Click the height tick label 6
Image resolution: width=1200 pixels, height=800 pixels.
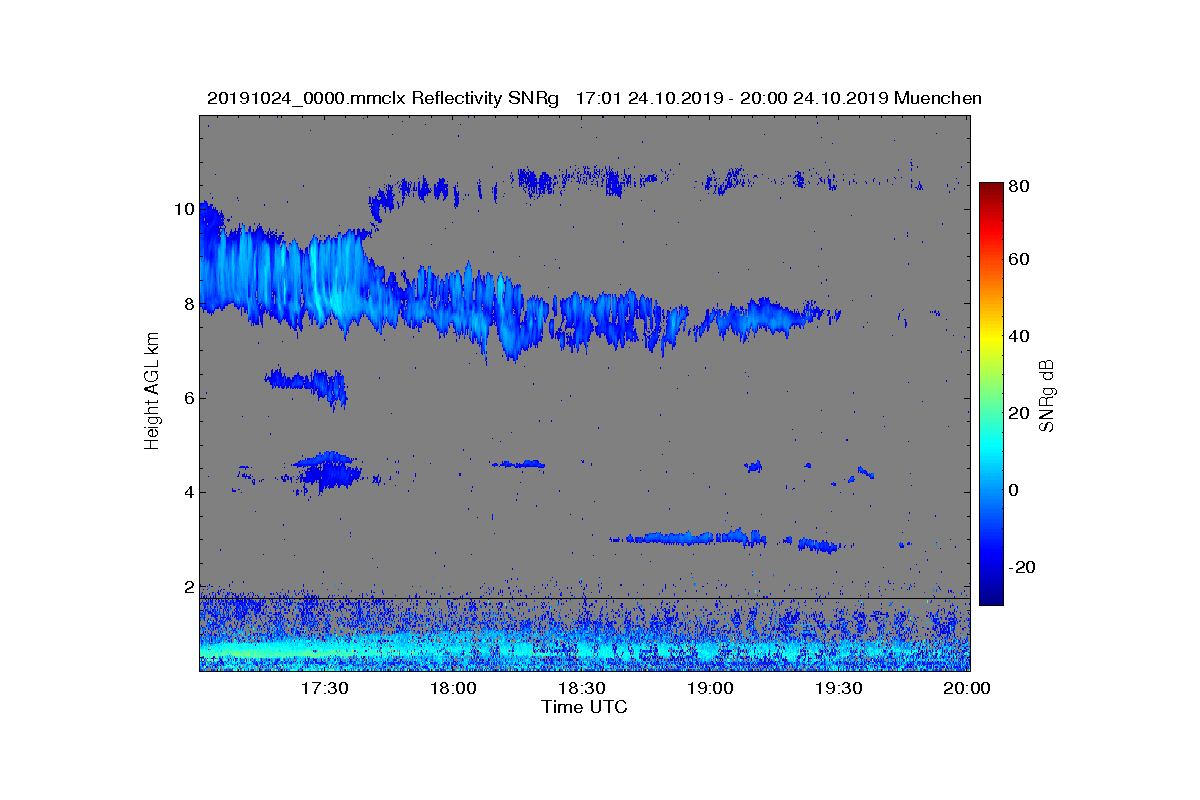[188, 397]
